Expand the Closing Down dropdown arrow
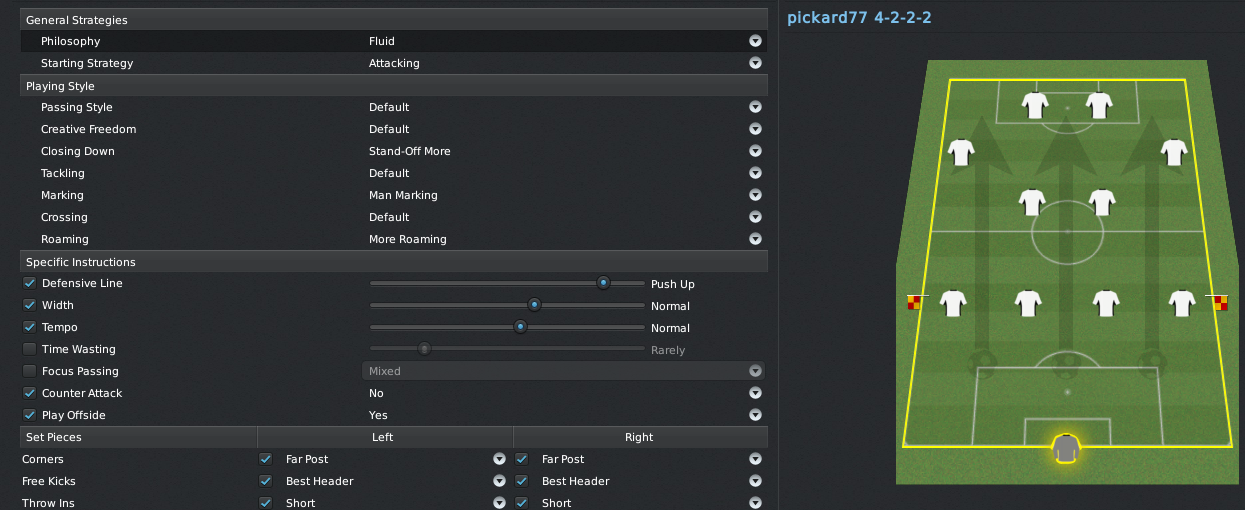Viewport: 1245px width, 510px height. click(x=756, y=151)
